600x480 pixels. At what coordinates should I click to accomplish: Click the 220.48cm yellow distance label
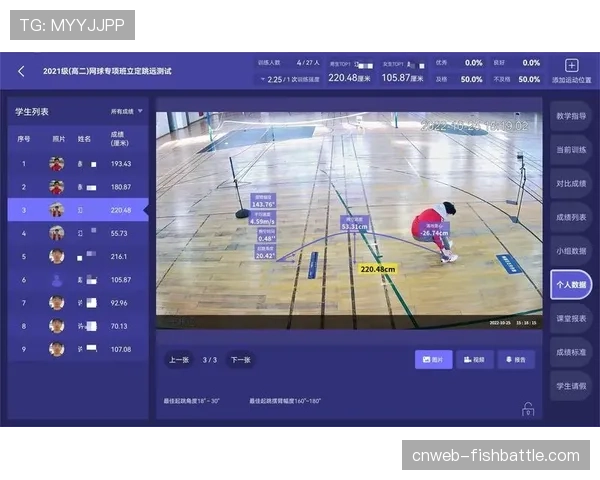tap(378, 269)
